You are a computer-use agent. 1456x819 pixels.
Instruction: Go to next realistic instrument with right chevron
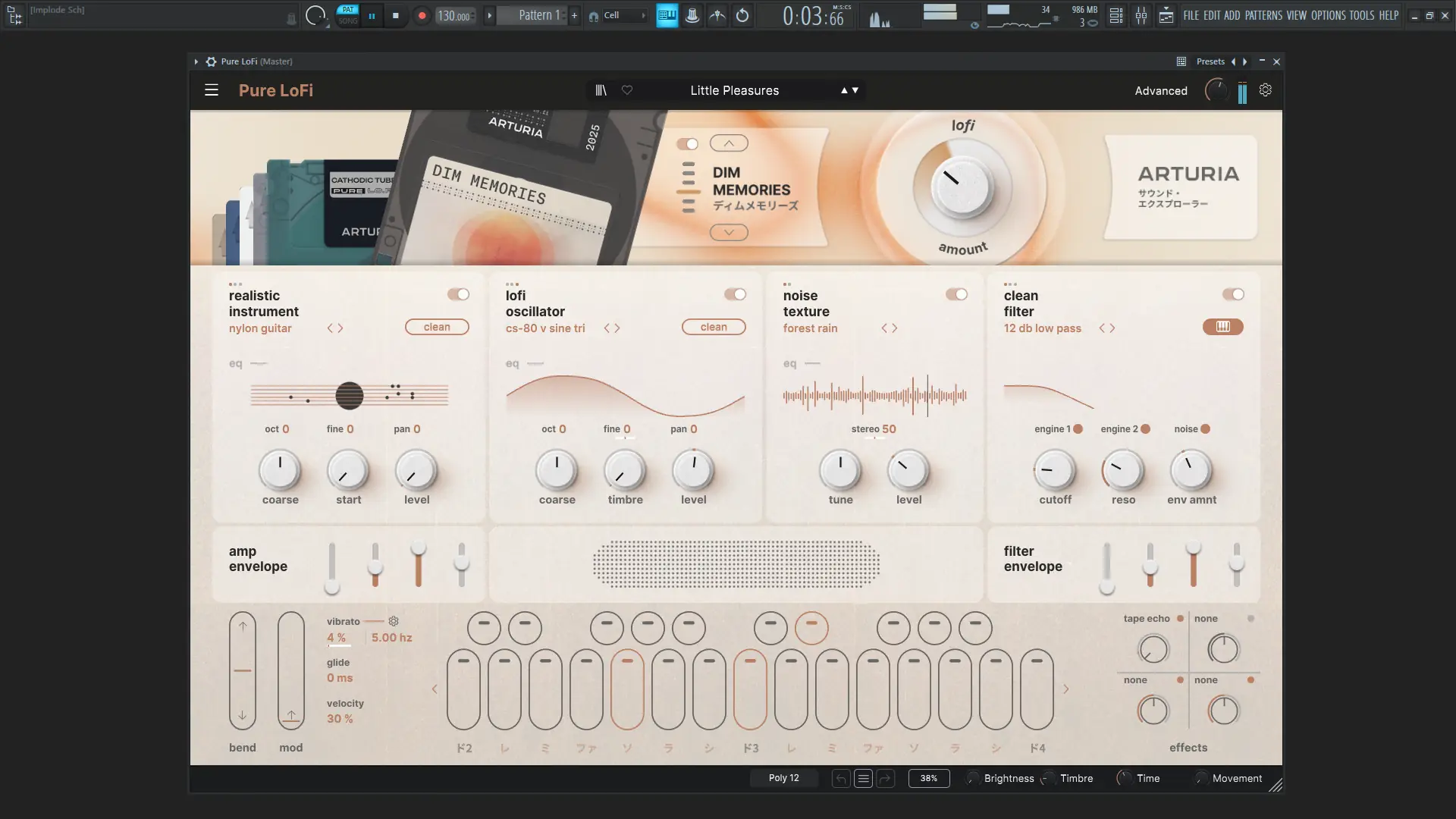(340, 328)
